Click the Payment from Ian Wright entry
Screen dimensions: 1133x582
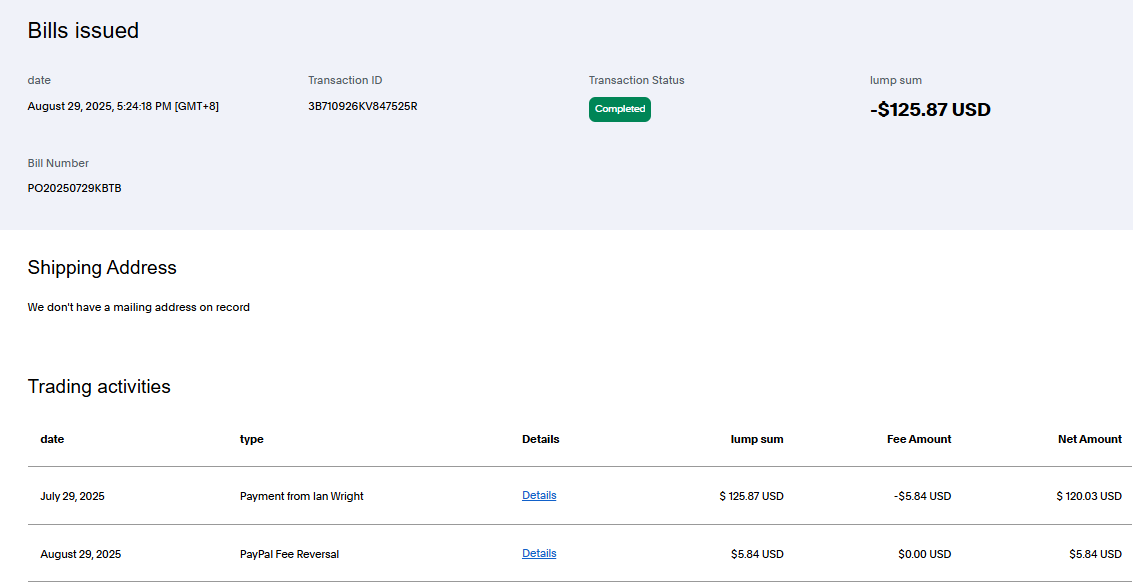click(x=301, y=496)
